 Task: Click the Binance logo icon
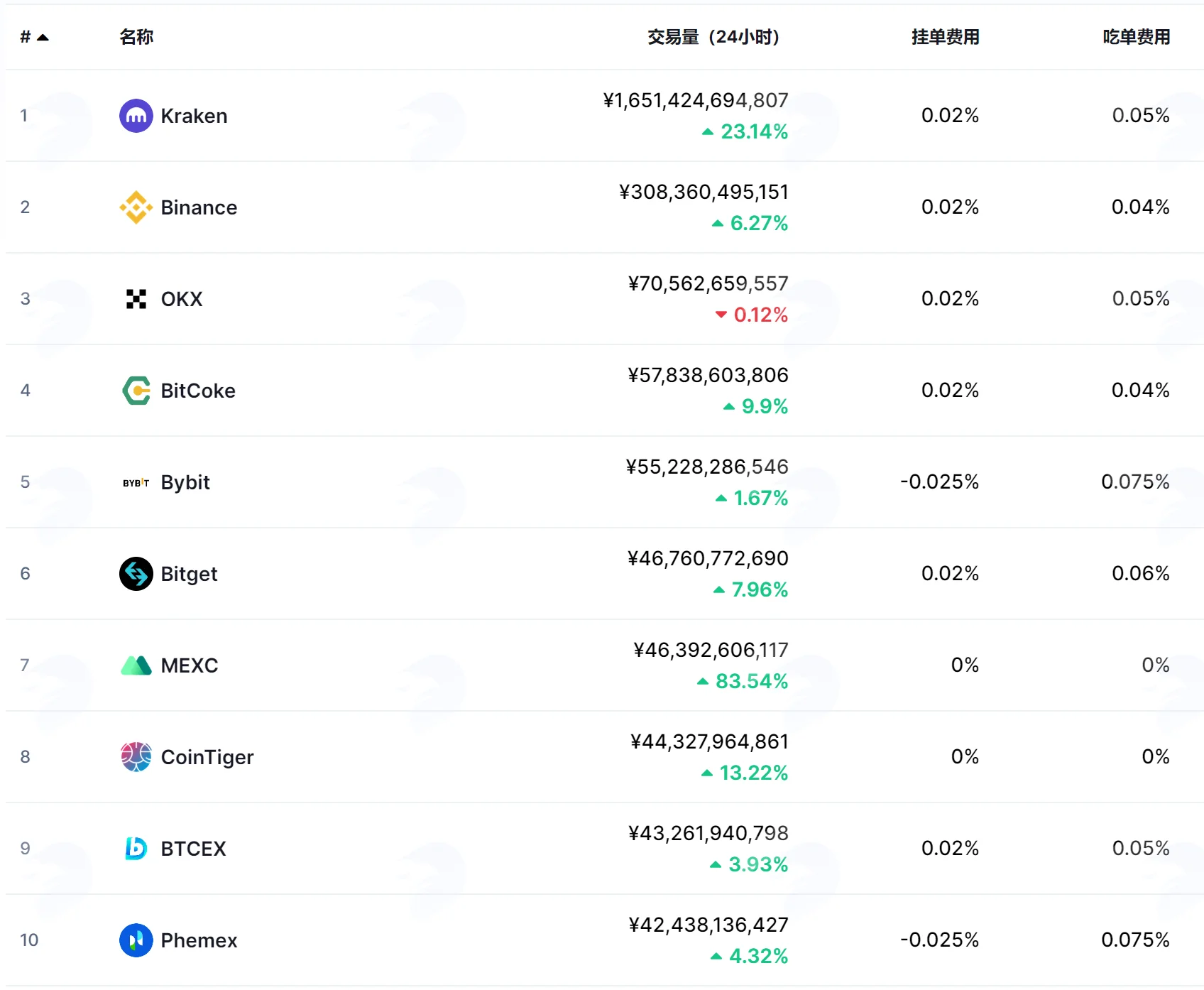tap(136, 207)
